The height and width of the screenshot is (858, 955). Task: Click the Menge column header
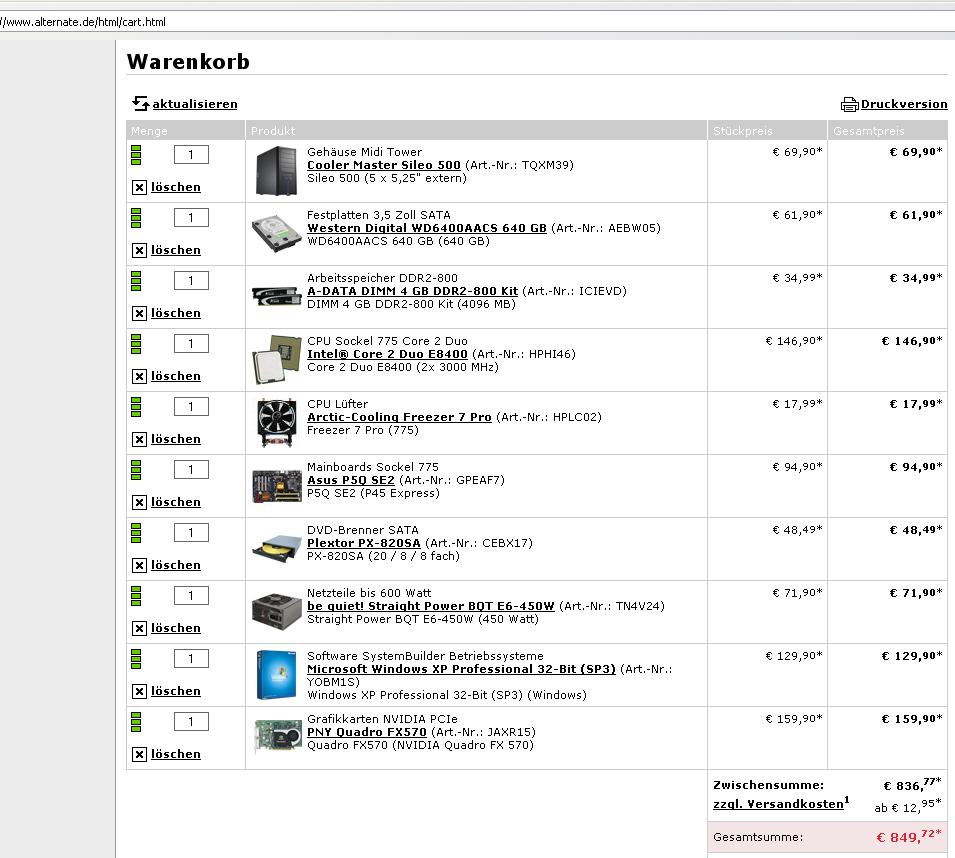186,130
